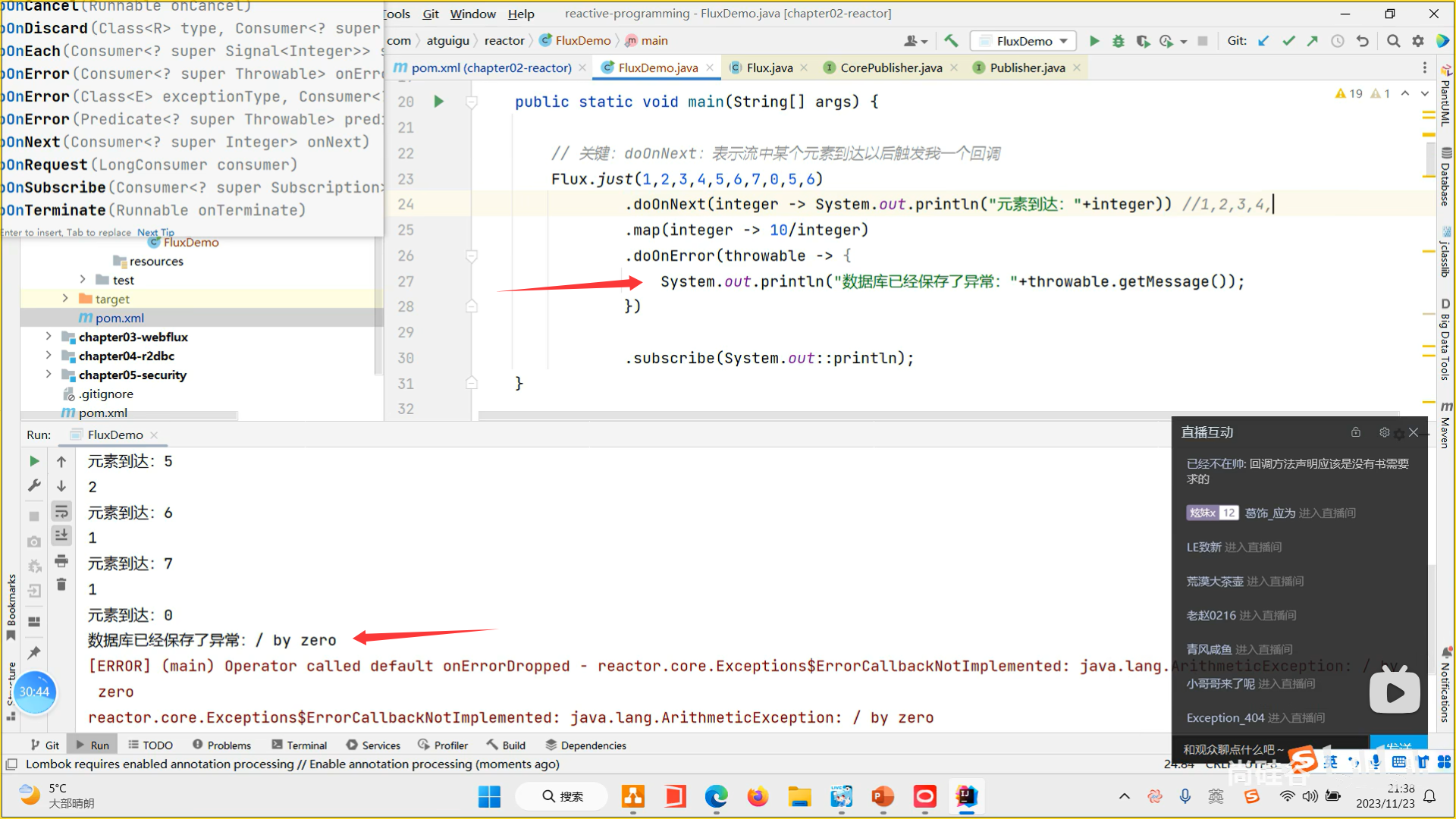Toggle soft-wrap in Run console
Viewport: 1456px width, 819px height.
(x=61, y=511)
